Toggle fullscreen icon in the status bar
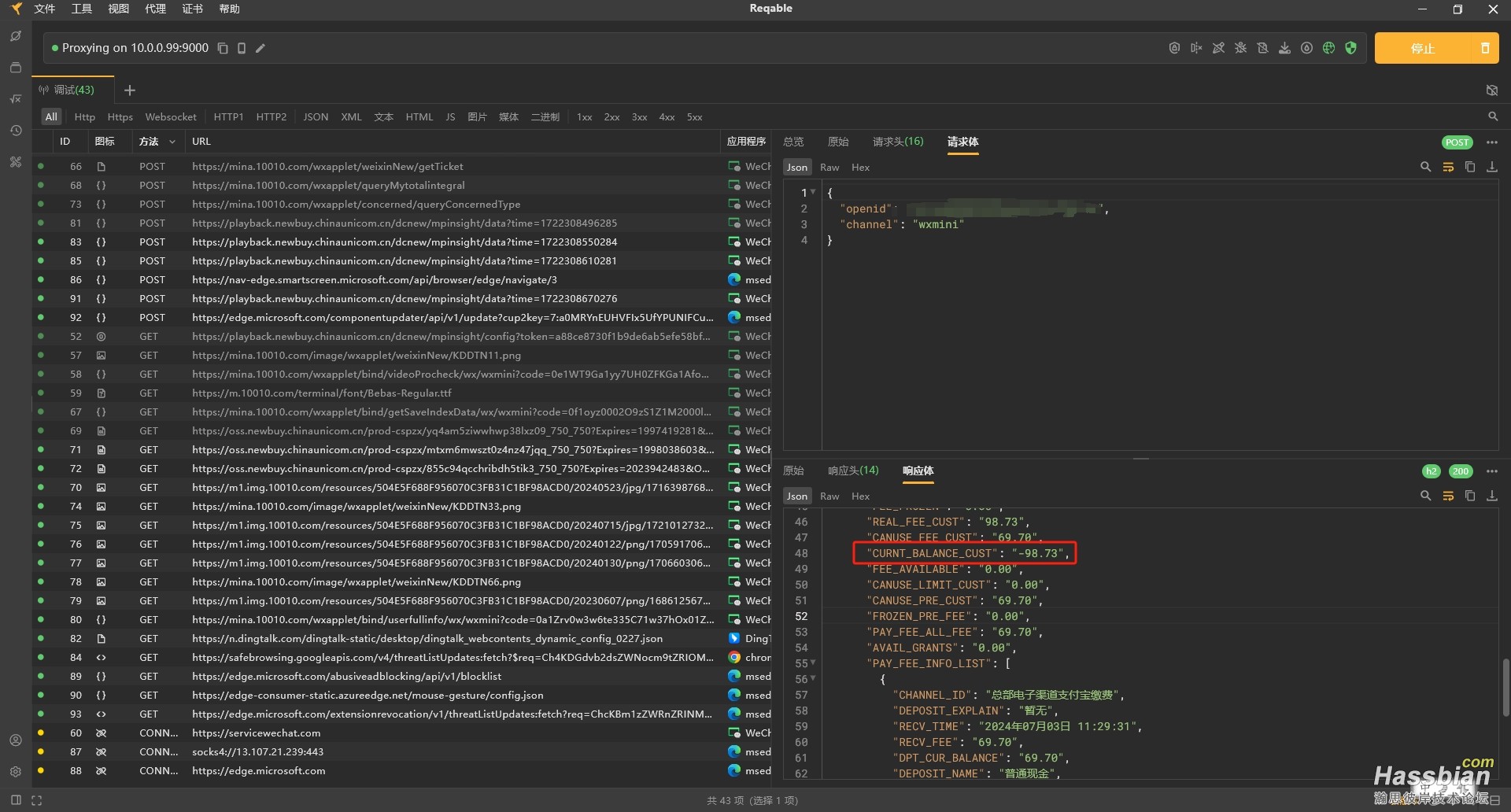Image resolution: width=1511 pixels, height=812 pixels. pos(36,800)
